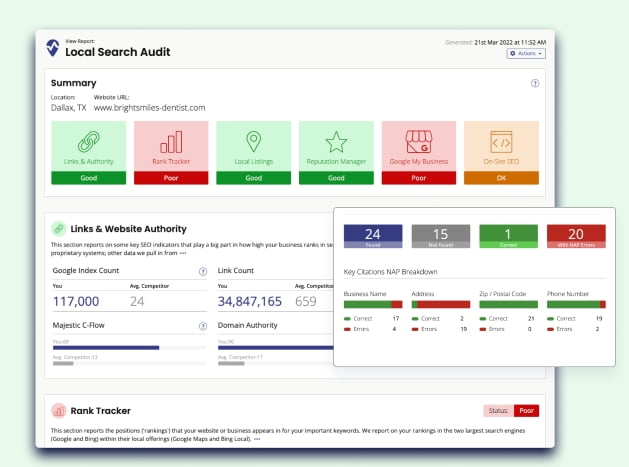
Task: Click the help icon beside Google Index Count
Action: [203, 271]
